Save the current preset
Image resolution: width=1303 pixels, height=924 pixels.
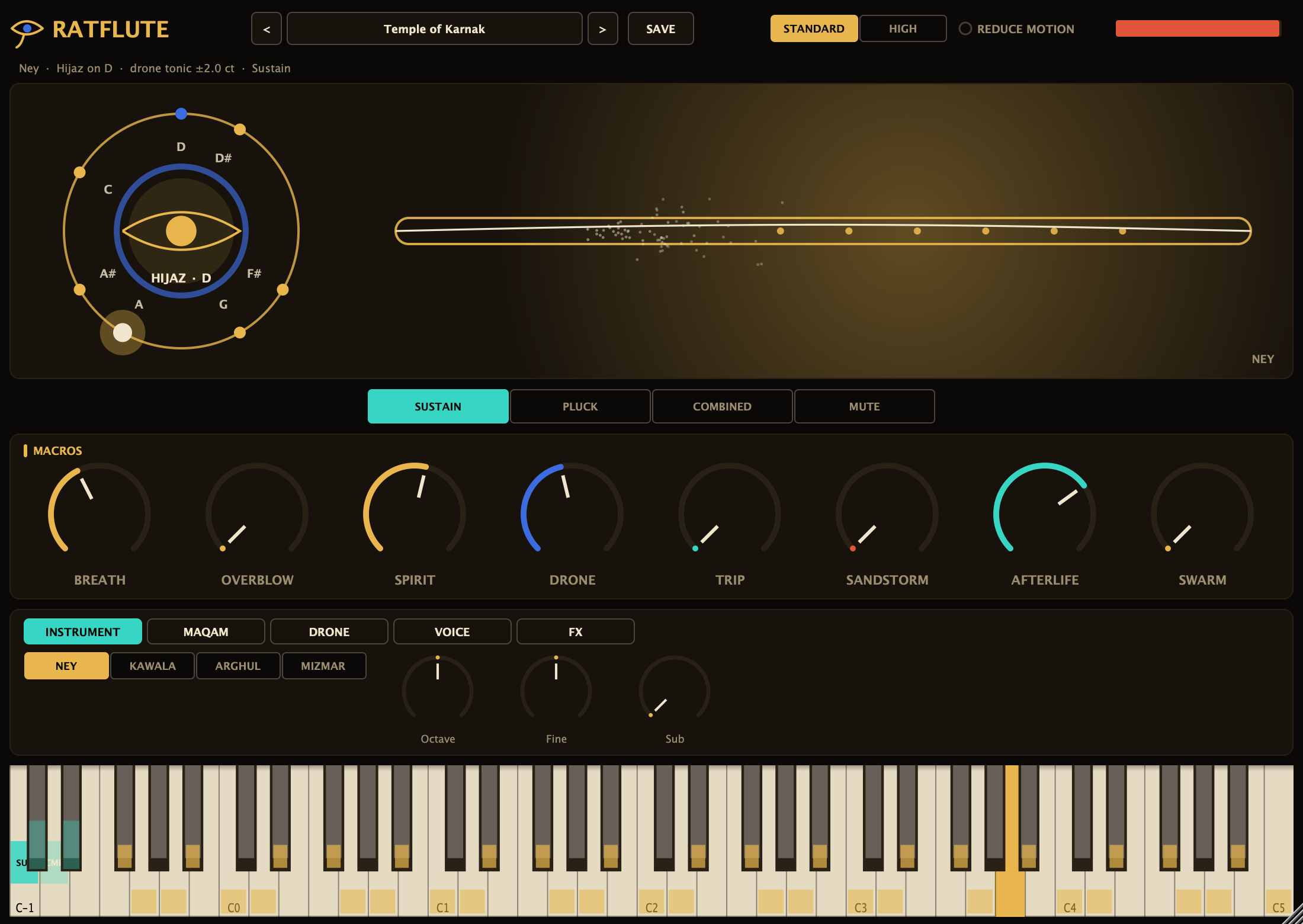660,28
